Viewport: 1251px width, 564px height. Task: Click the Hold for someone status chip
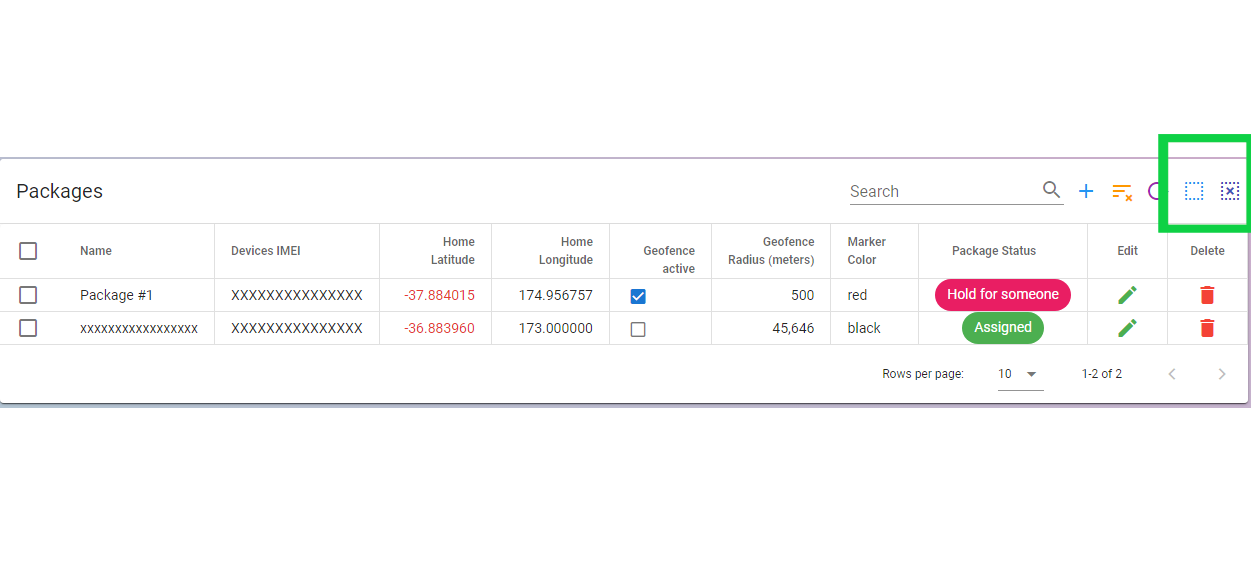tap(1002, 295)
